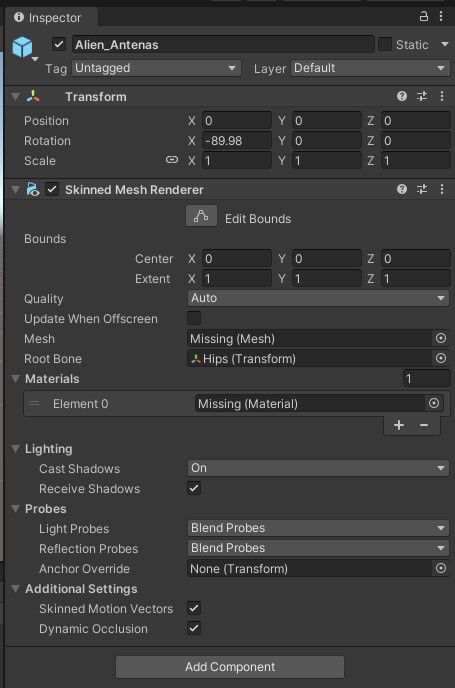Open Transform presets slider icon
The image size is (455, 688).
pos(422,96)
